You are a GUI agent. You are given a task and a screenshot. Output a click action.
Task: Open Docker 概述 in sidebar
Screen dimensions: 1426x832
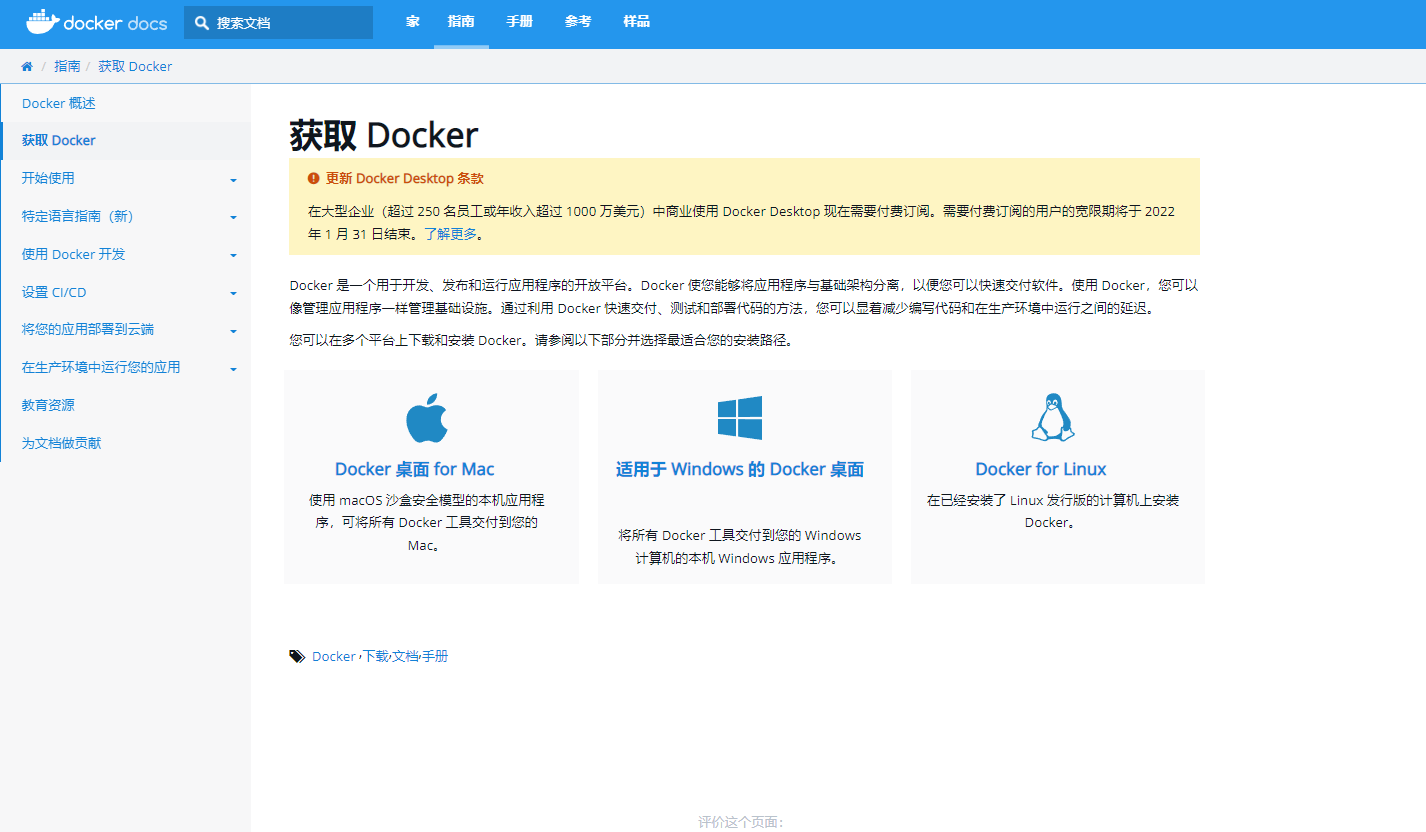59,103
